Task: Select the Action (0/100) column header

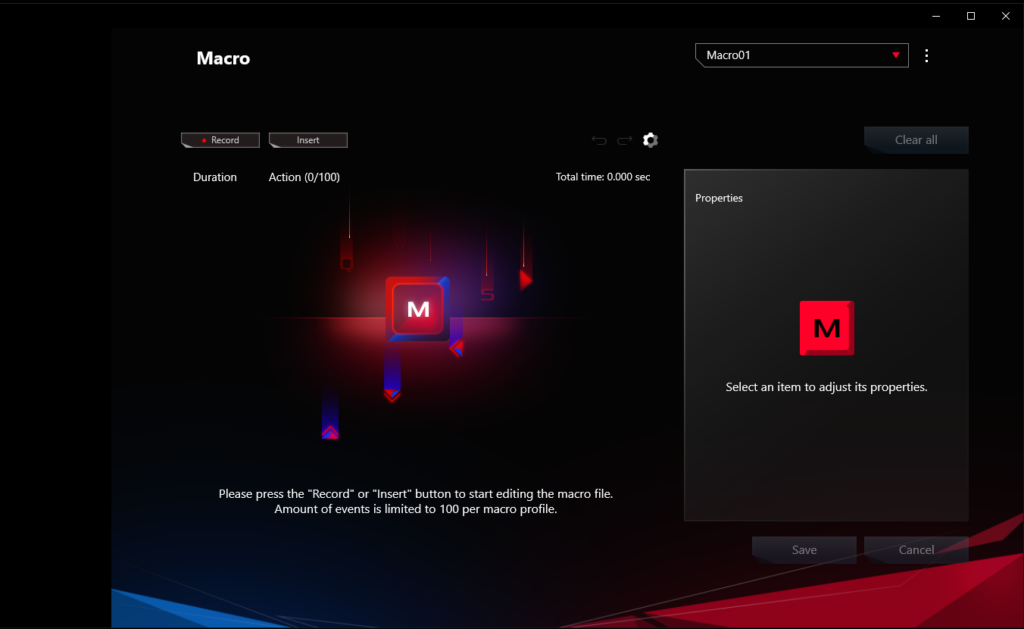Action: point(304,177)
